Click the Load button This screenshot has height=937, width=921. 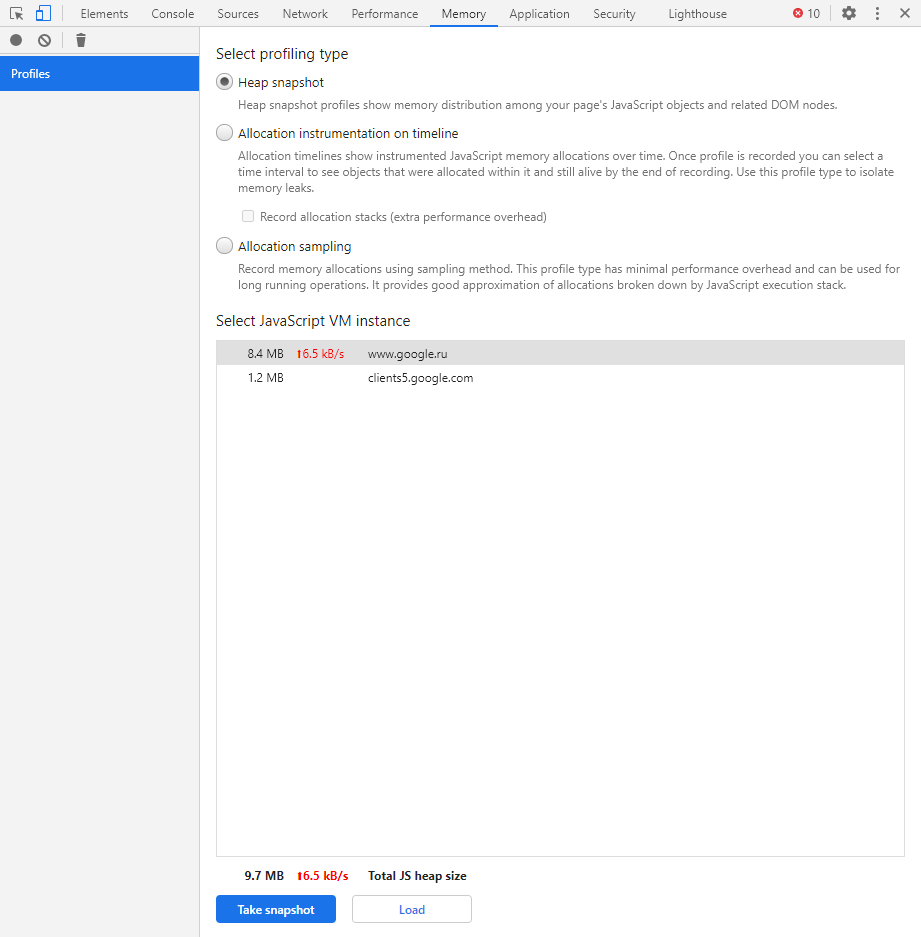pyautogui.click(x=412, y=910)
